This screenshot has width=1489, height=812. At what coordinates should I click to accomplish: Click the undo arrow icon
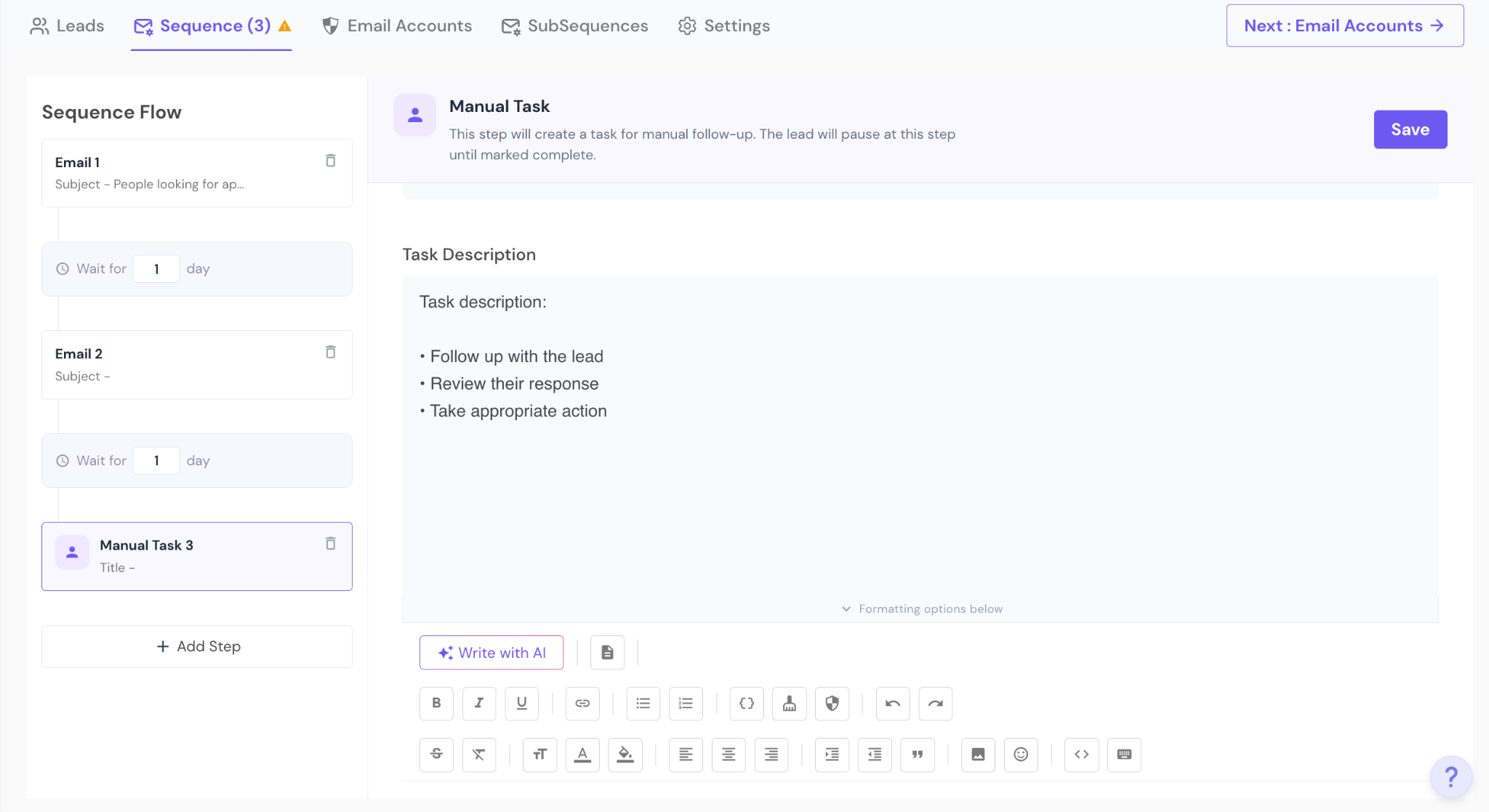[893, 703]
